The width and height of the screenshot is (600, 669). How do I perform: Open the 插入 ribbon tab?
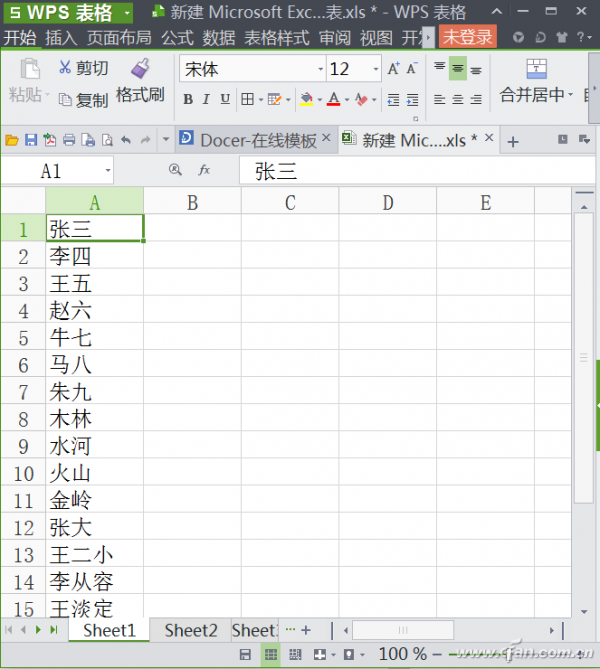point(61,38)
